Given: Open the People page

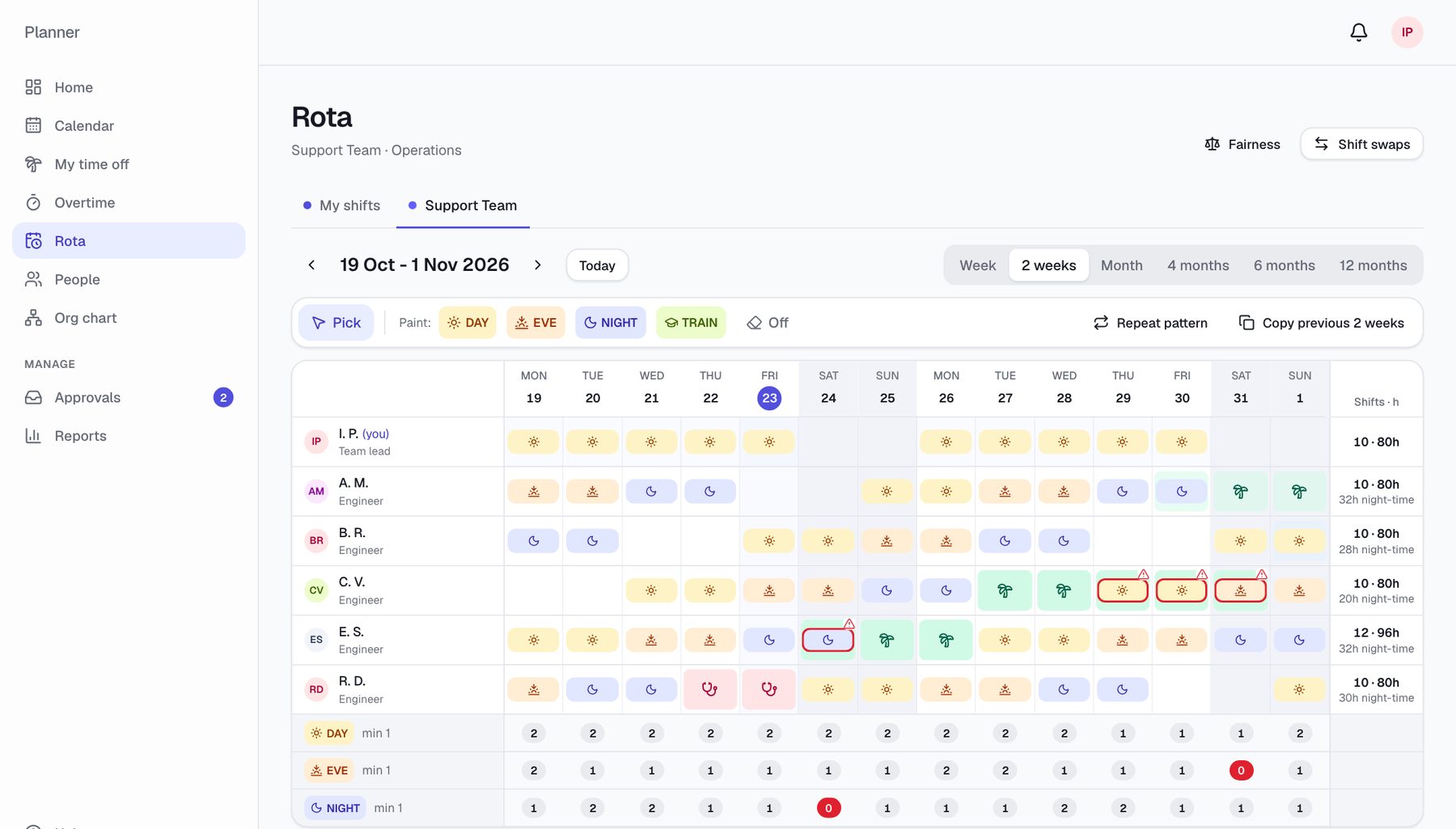Looking at the screenshot, I should 129,279.
